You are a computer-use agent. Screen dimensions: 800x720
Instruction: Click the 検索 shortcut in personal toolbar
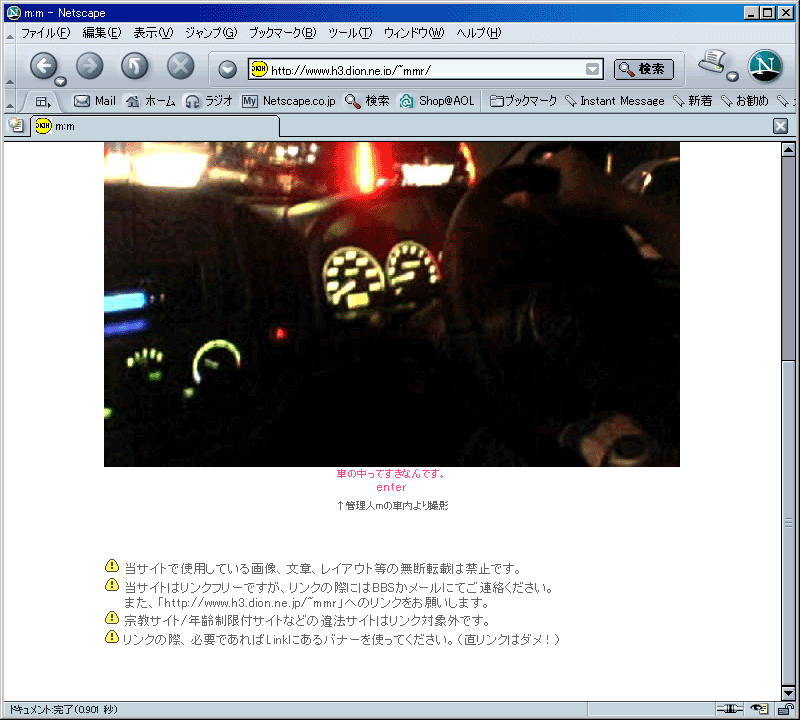[x=367, y=101]
